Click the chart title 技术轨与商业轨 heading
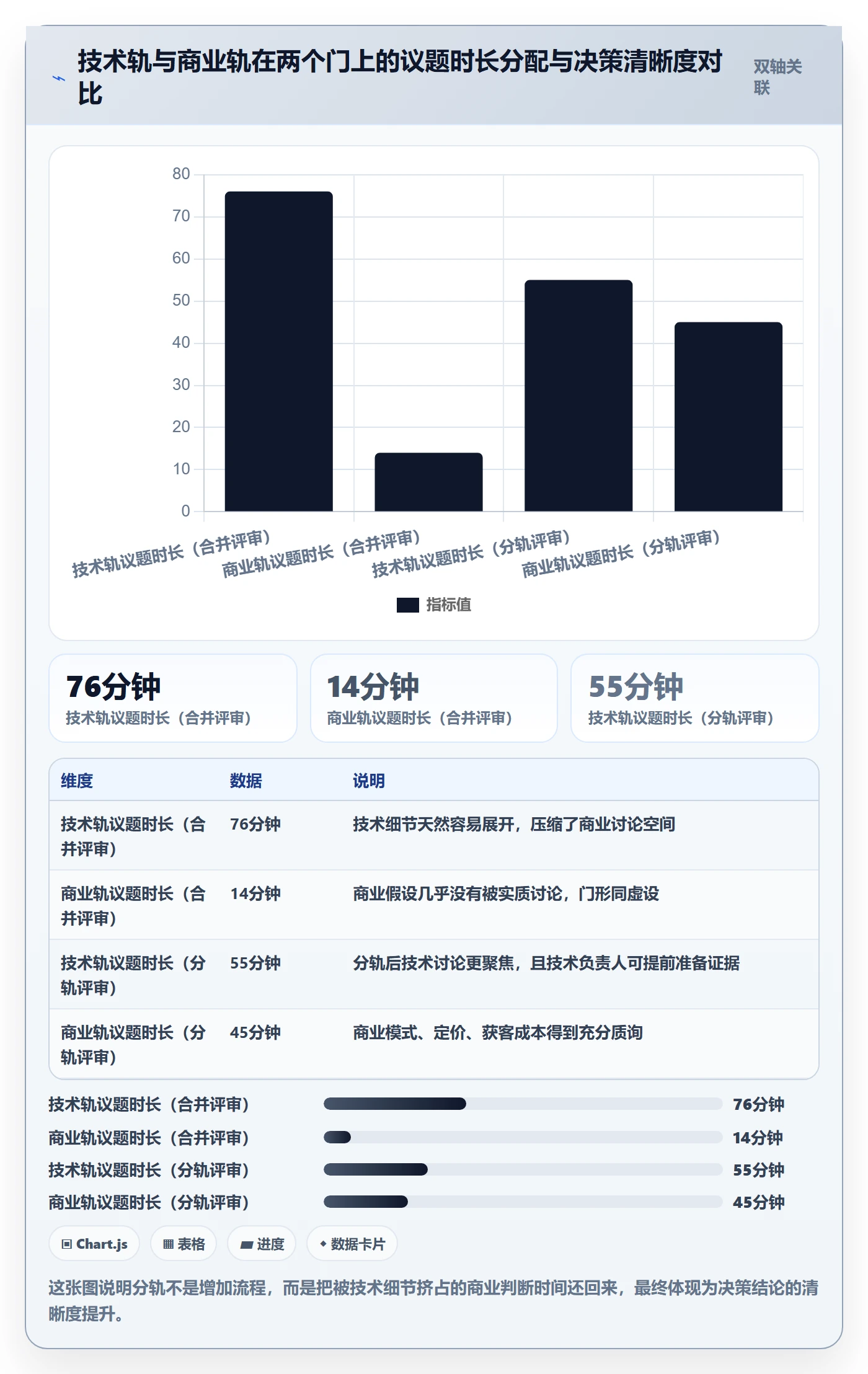 [400, 78]
